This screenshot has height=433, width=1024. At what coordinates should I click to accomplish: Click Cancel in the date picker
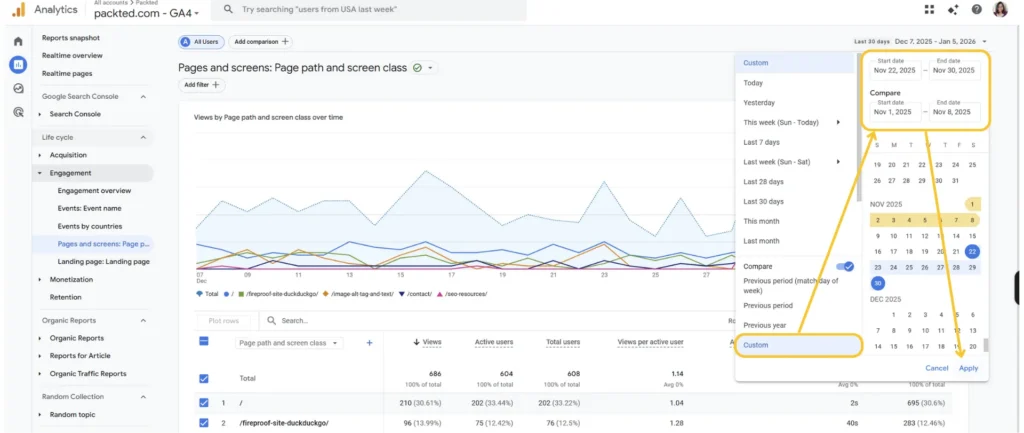tap(936, 368)
